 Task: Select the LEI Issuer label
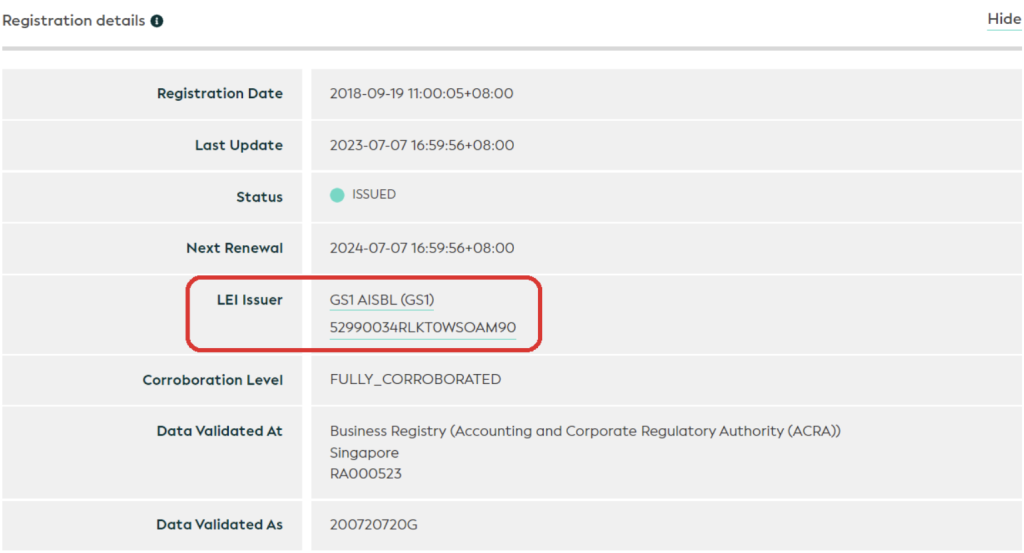[249, 300]
